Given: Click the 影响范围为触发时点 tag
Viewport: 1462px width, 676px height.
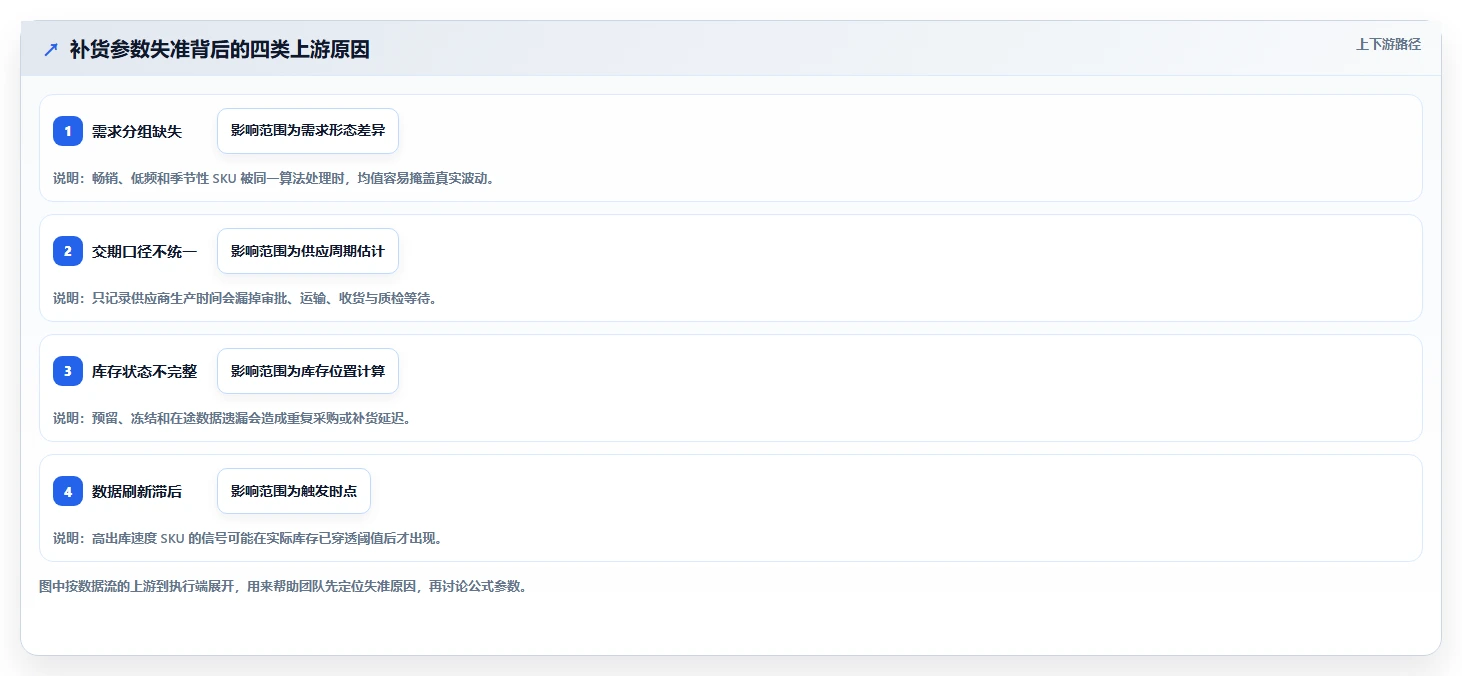Looking at the screenshot, I should tap(294, 491).
